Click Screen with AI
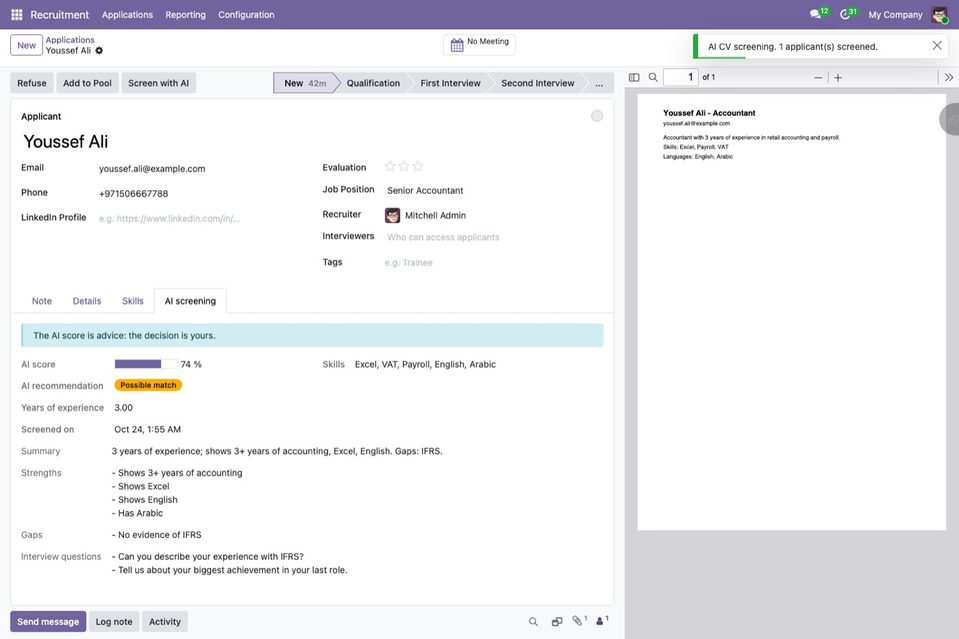The image size is (959, 639). [158, 83]
